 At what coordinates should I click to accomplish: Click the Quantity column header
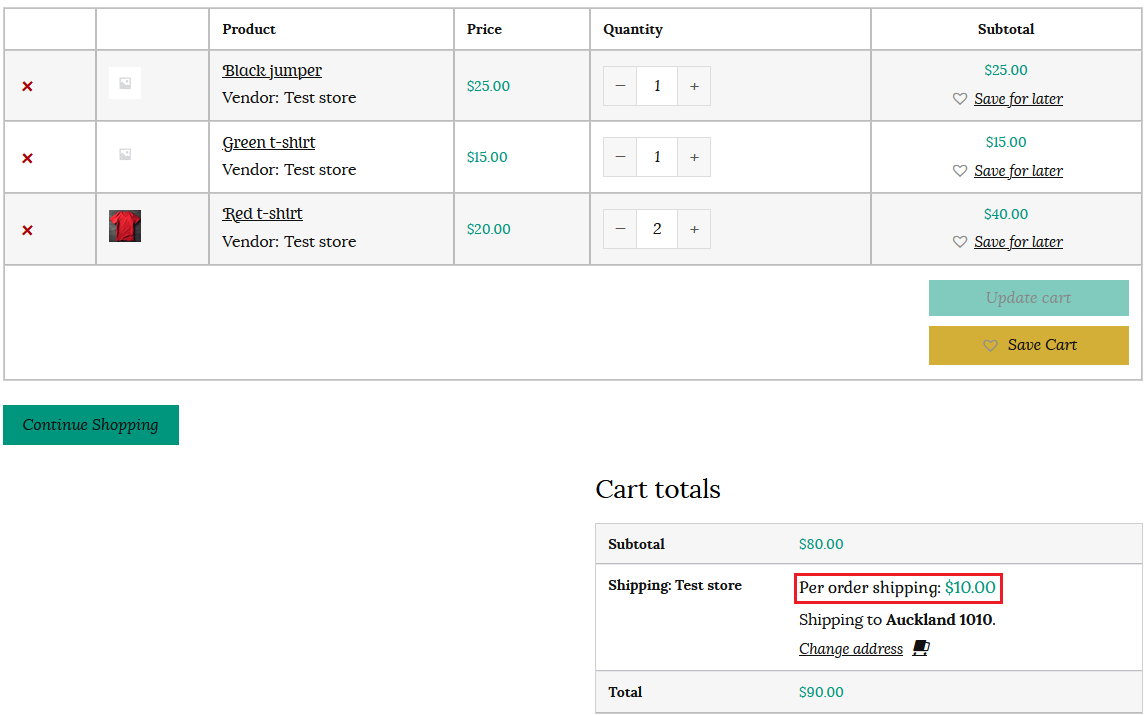coord(633,29)
